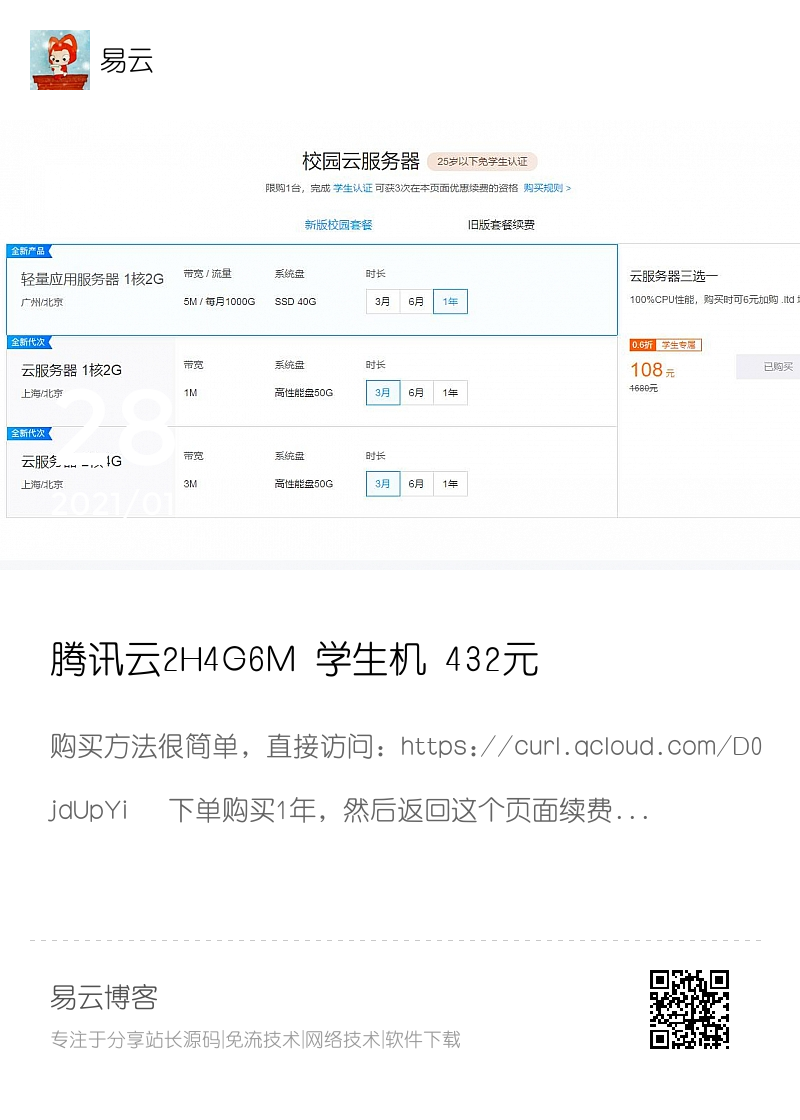Switch to 旧版套餐续费 tab
Image resolution: width=800 pixels, height=1120 pixels.
501,224
